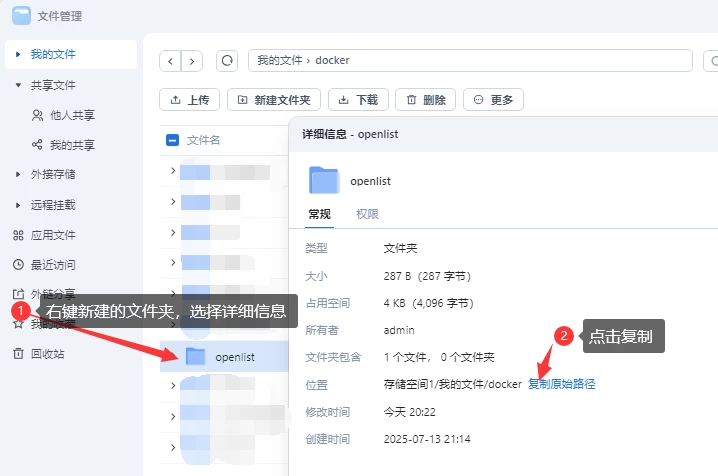Click the refresh icon button
Image resolution: width=718 pixels, height=476 pixels.
pyautogui.click(x=228, y=61)
